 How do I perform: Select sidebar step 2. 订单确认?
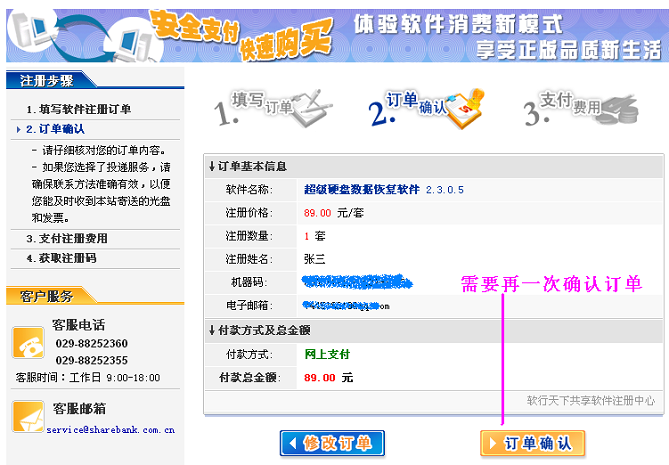55,129
